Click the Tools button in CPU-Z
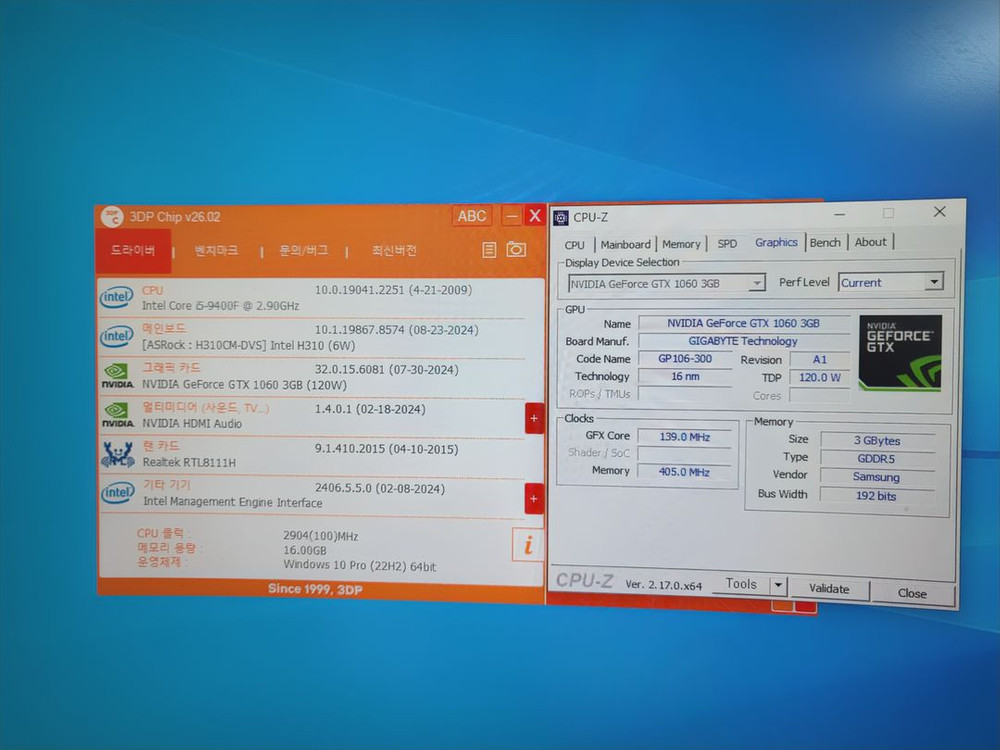 click(741, 584)
